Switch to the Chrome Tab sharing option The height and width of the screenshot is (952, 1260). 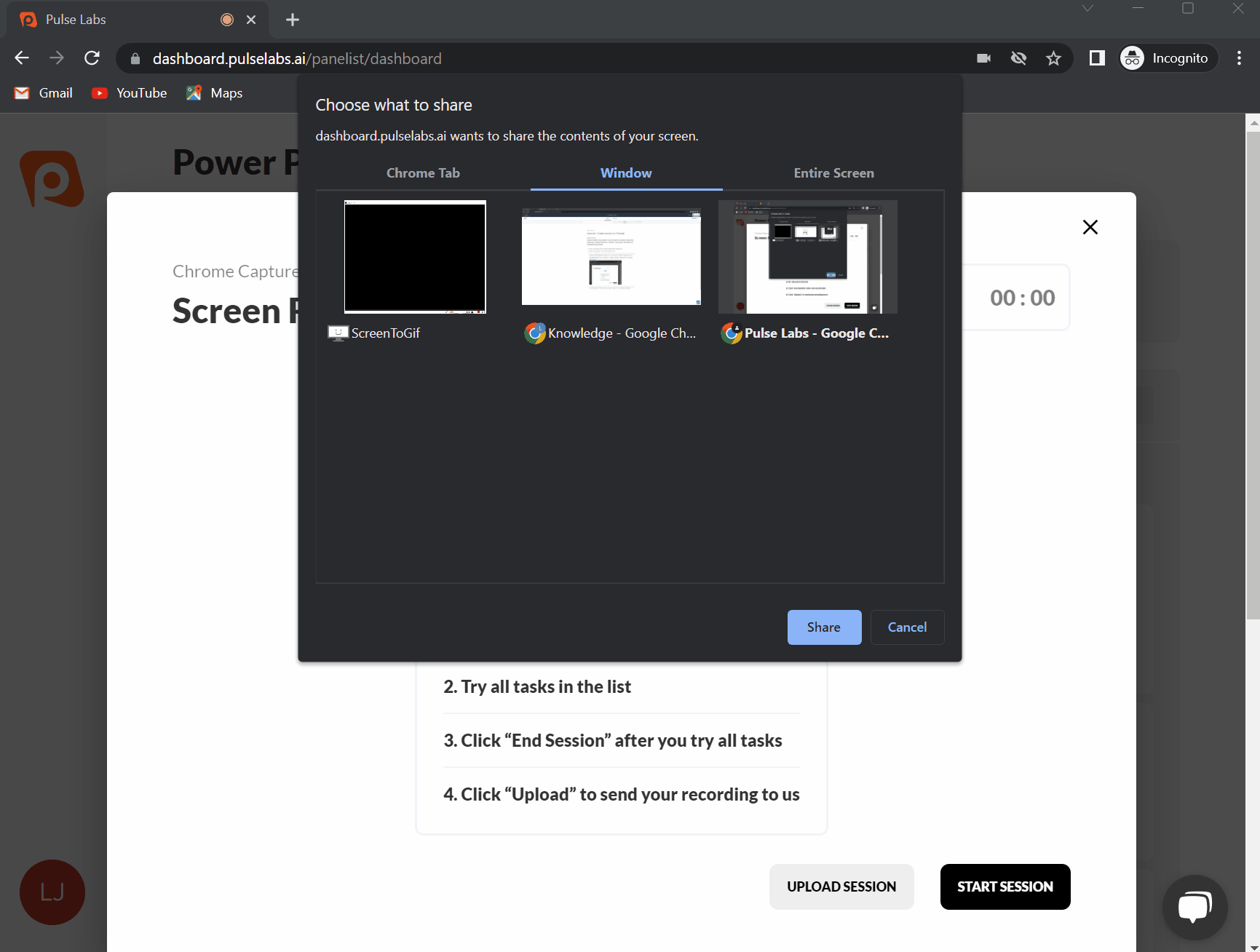423,173
